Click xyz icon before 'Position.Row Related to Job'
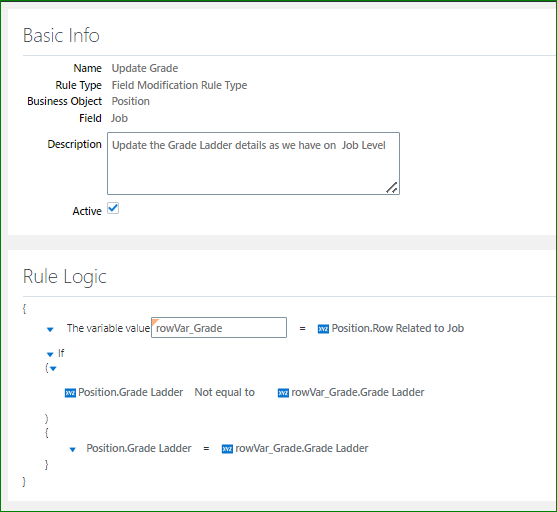This screenshot has width=557, height=512. point(323,329)
